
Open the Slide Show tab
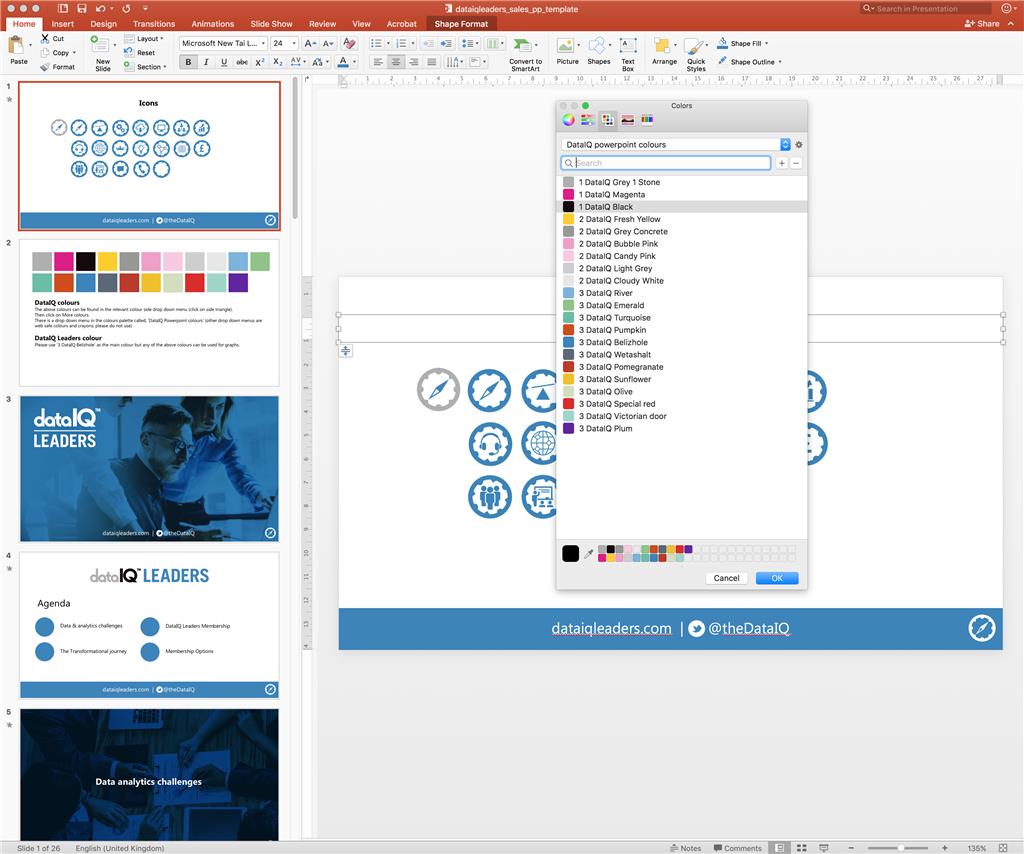(x=271, y=24)
